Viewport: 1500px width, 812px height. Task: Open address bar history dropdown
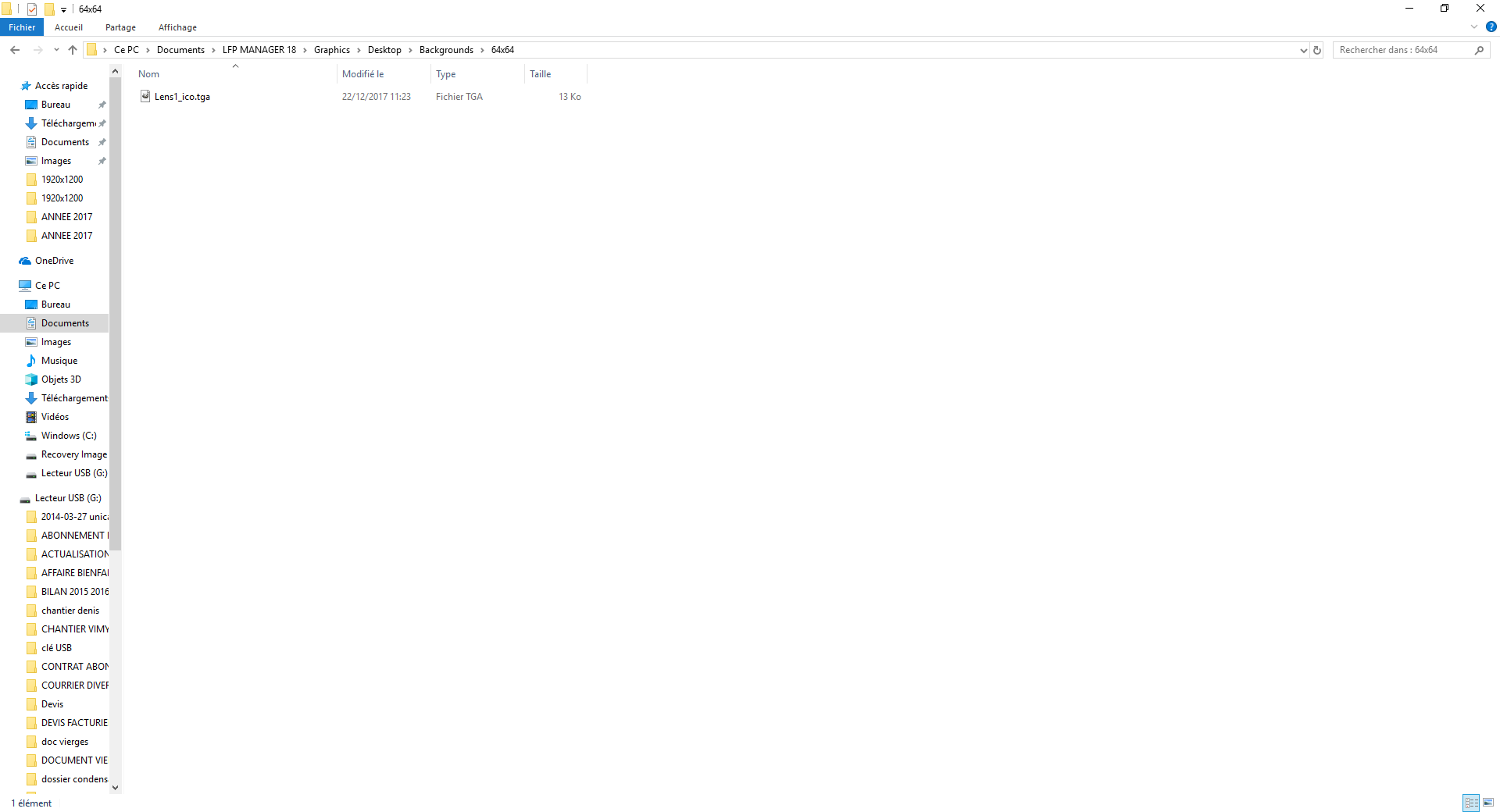(1303, 50)
